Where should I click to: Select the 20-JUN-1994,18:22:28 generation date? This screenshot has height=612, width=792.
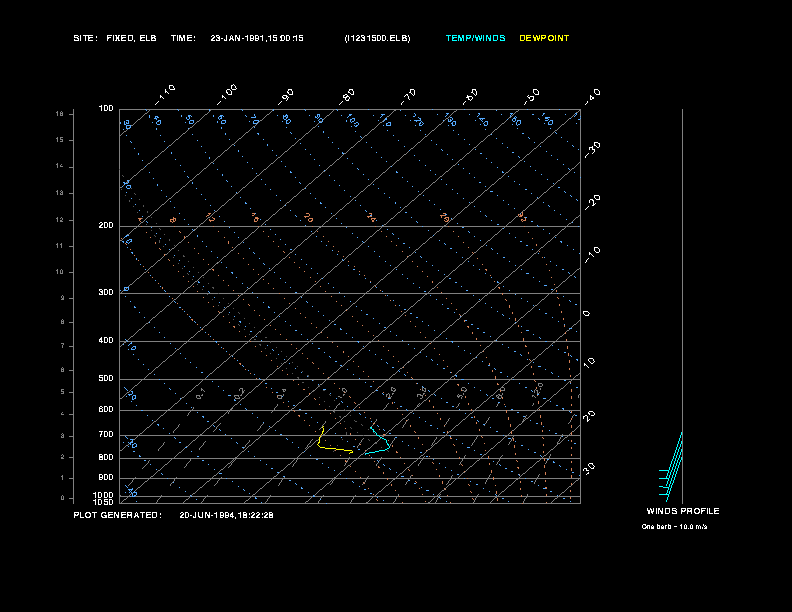pyautogui.click(x=226, y=515)
